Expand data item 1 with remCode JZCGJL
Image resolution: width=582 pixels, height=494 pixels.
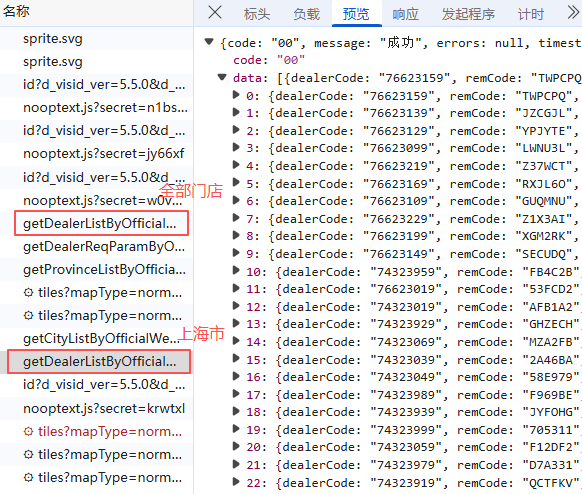click(x=236, y=112)
